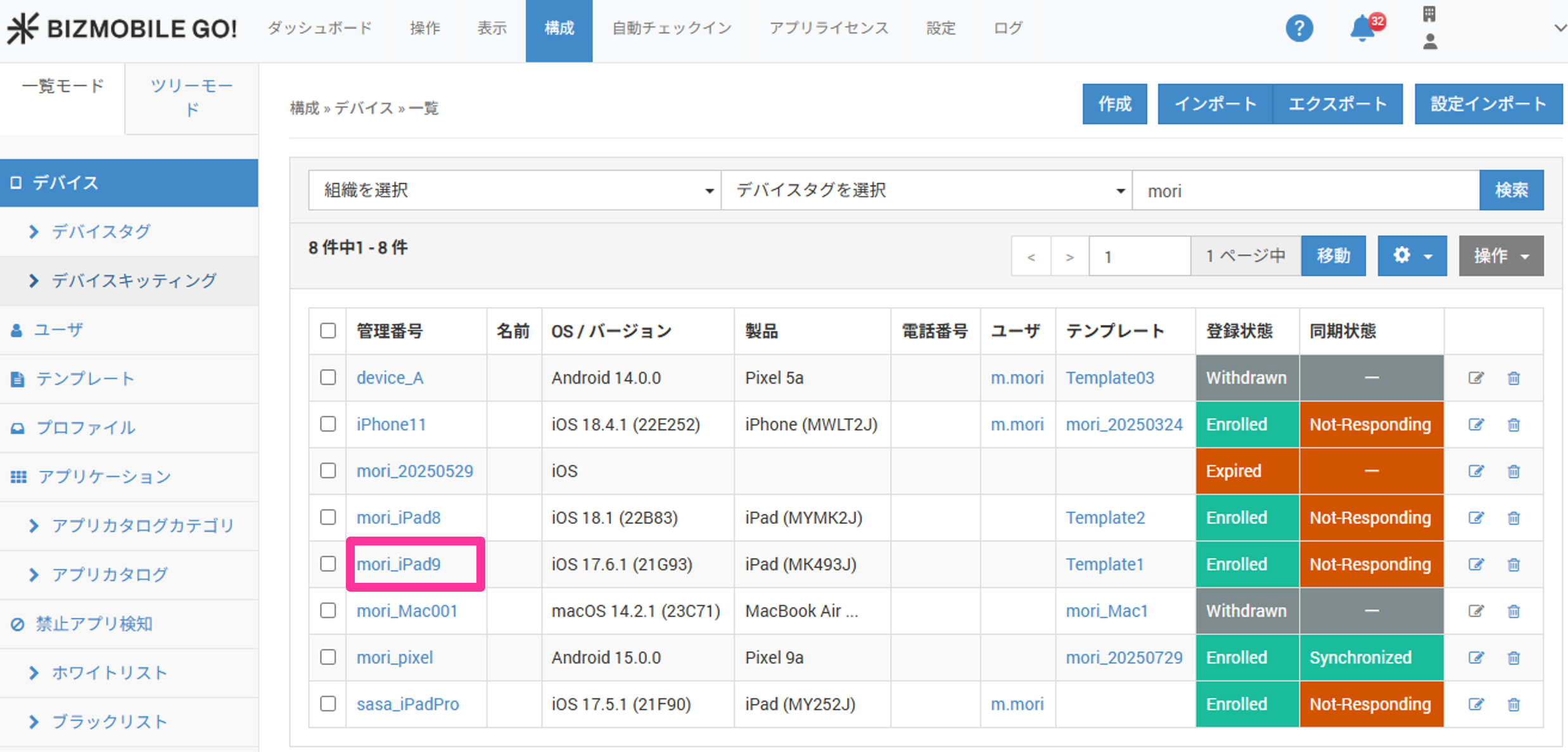1568x752 pixels.
Task: Expand the 操作 dropdown button
Action: [1500, 256]
